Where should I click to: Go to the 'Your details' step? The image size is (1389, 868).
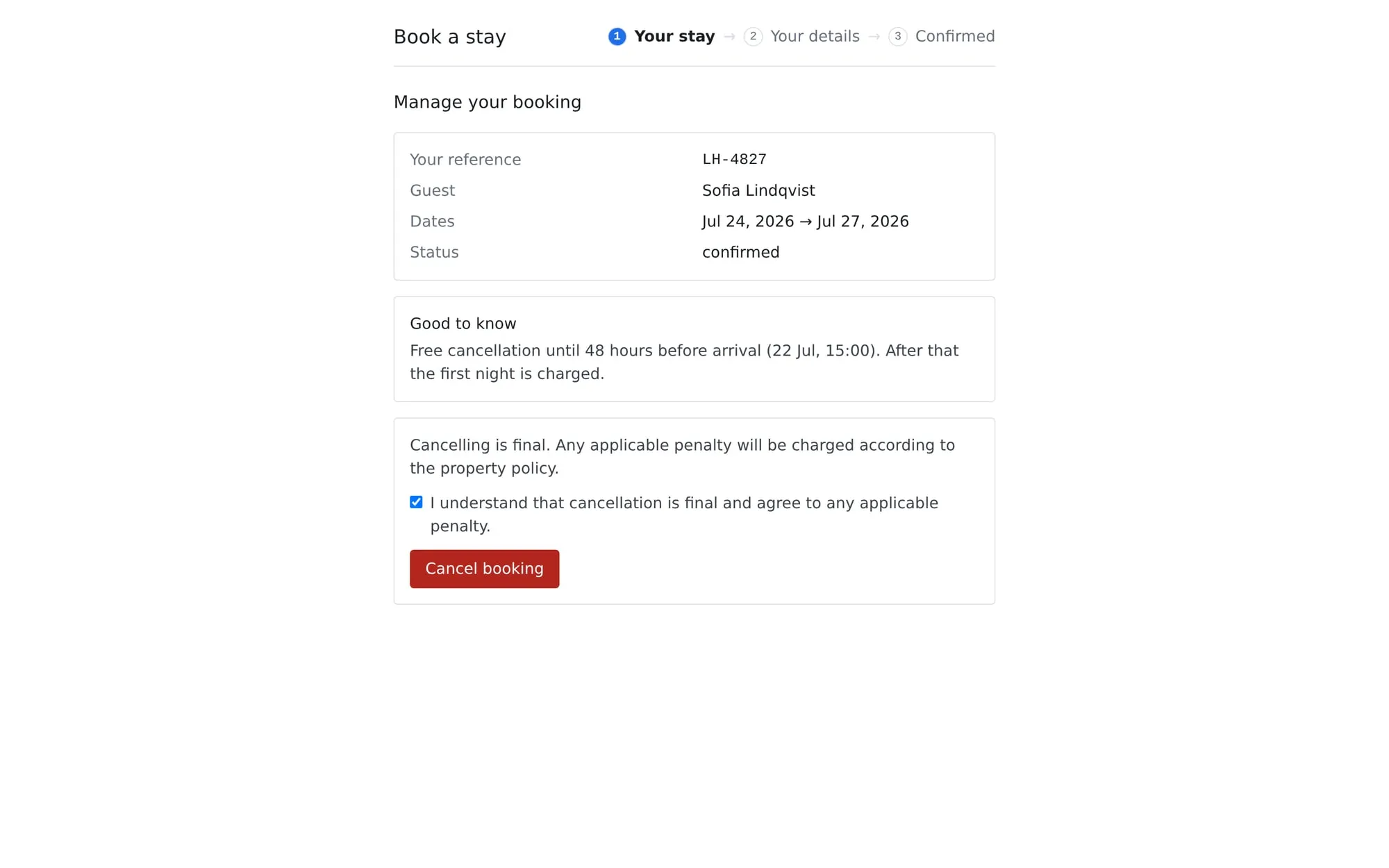pyautogui.click(x=801, y=36)
